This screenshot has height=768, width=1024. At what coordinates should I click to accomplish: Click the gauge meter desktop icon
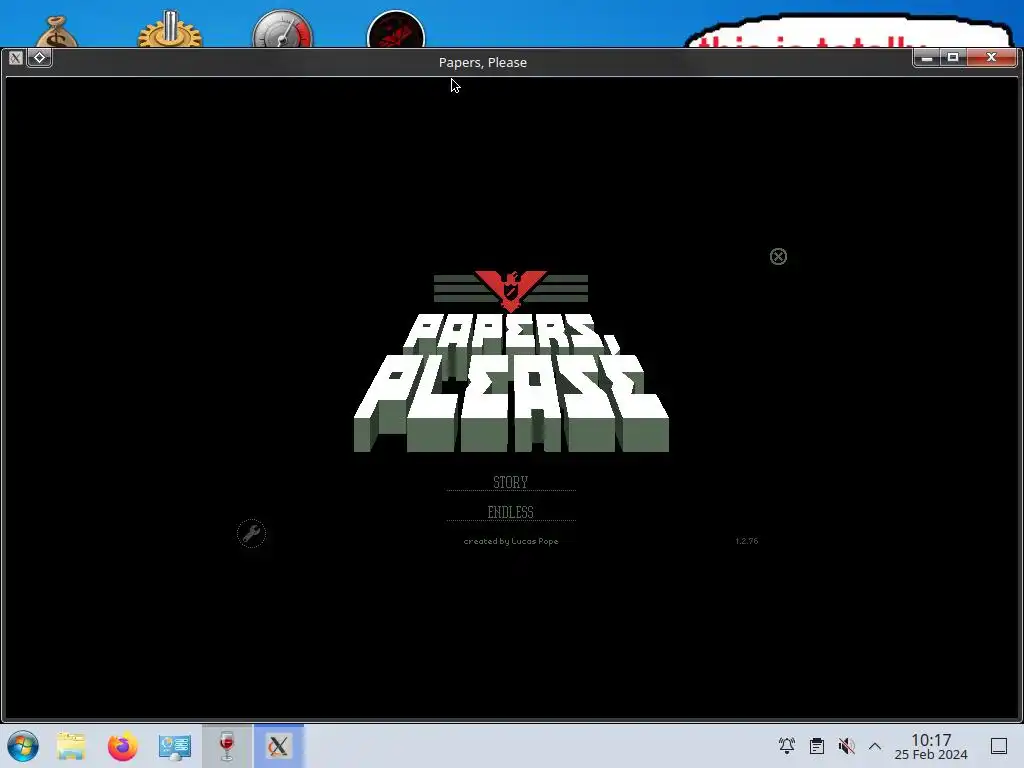tap(282, 29)
